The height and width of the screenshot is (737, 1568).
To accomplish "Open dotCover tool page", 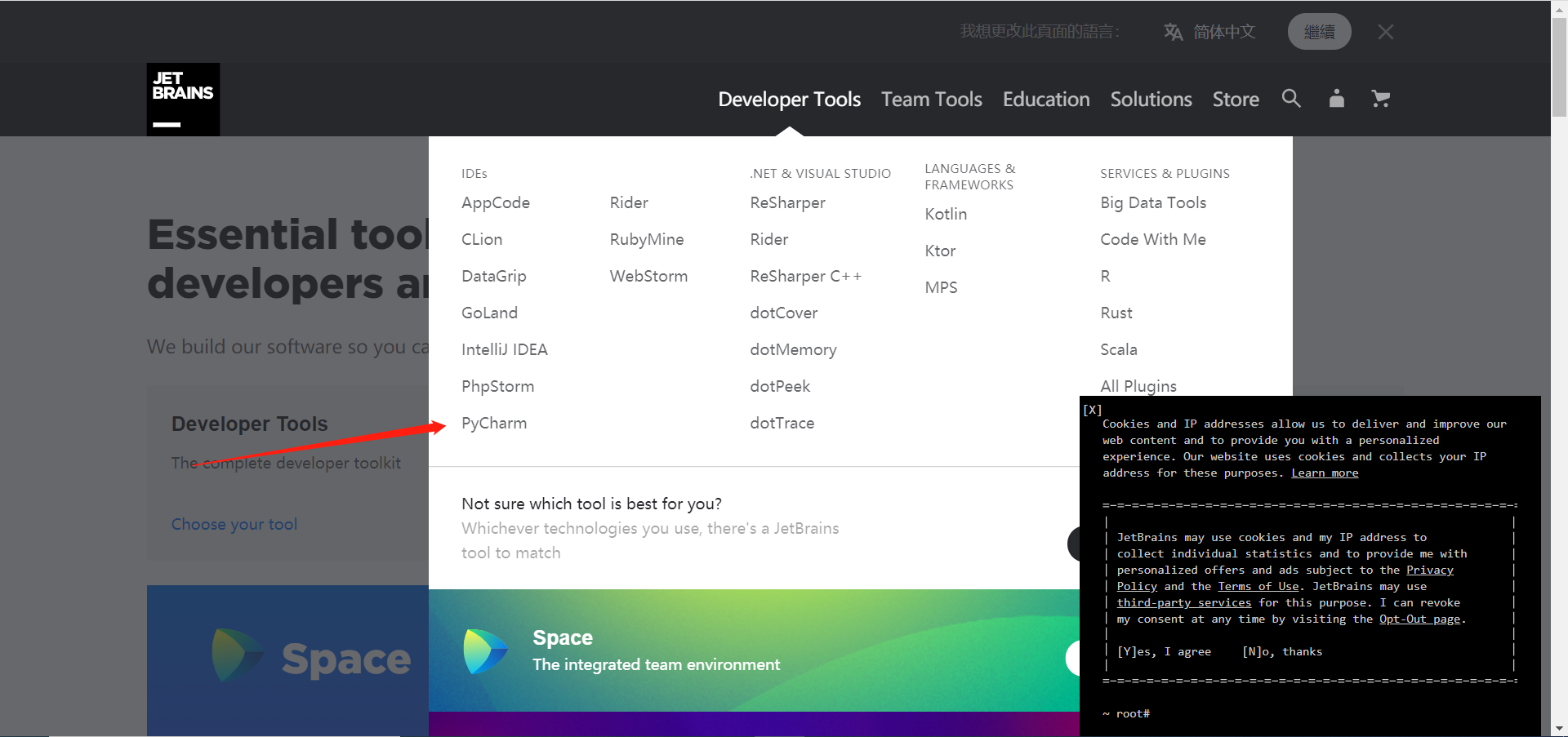I will [783, 313].
